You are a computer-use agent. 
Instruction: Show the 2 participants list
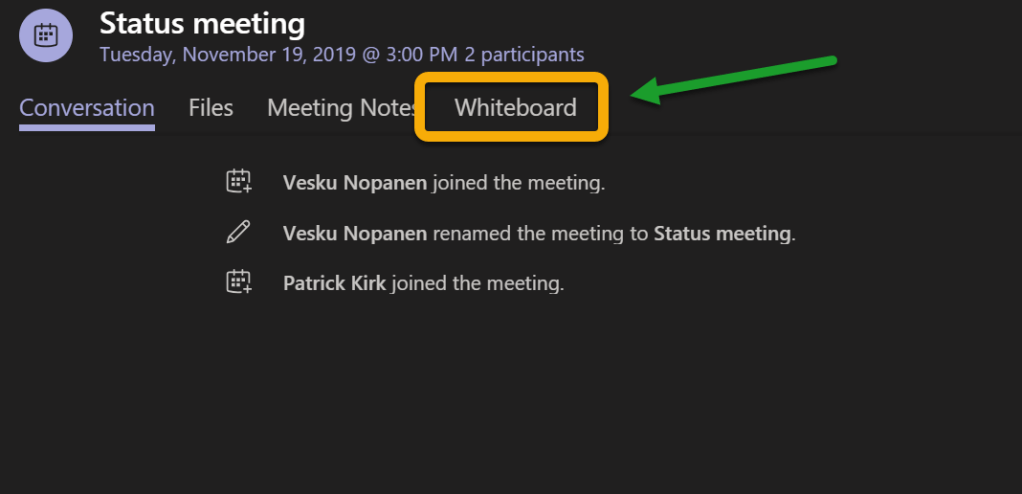524,54
